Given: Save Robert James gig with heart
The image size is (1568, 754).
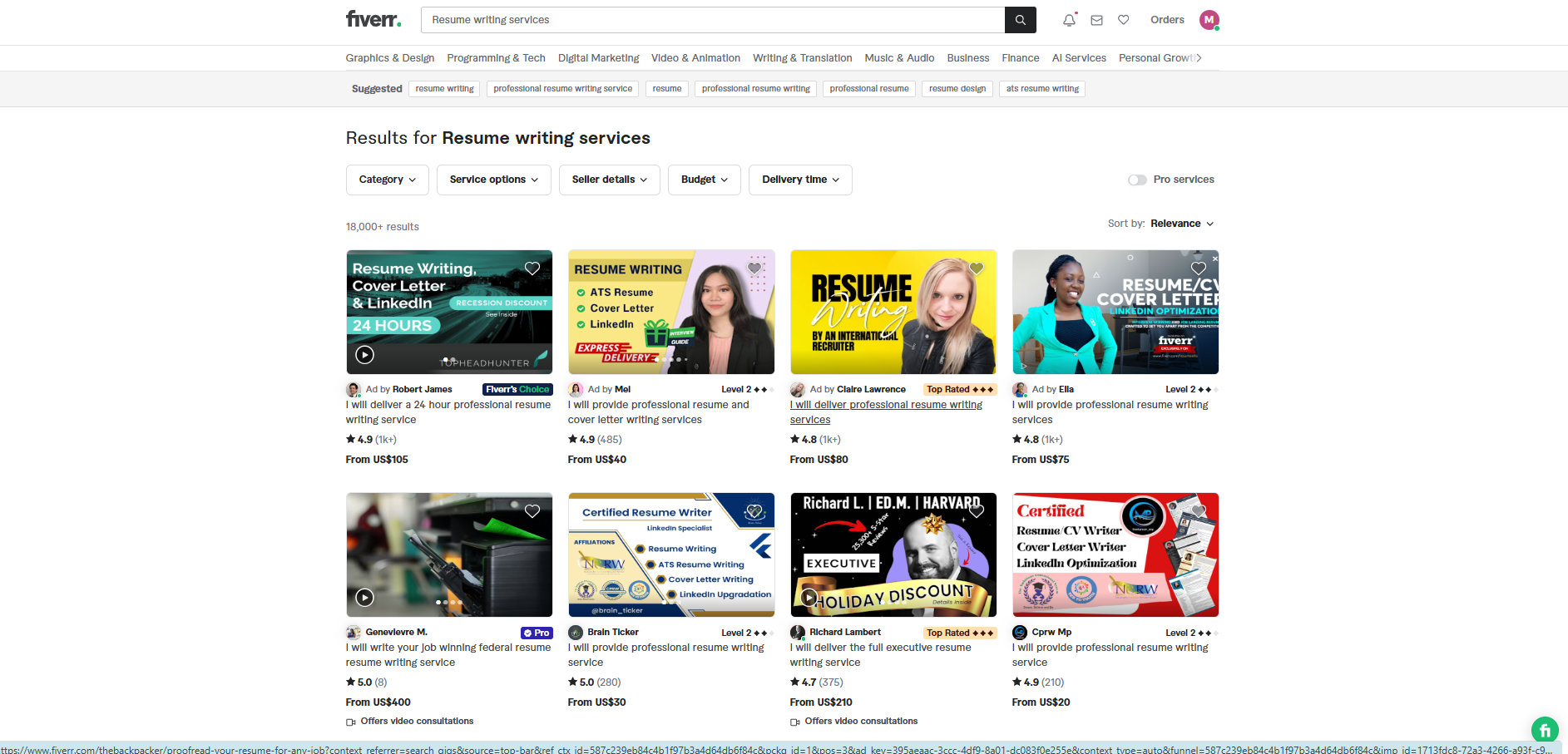Looking at the screenshot, I should (x=532, y=269).
